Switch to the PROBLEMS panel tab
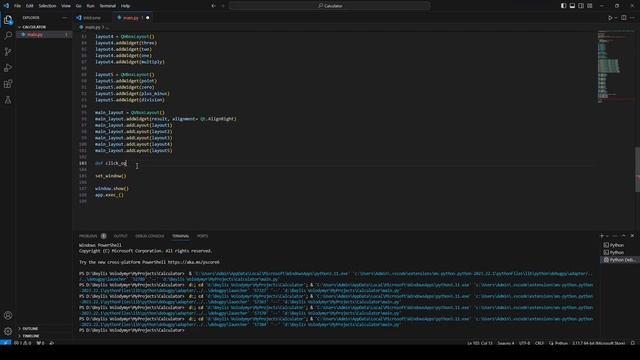Screen dimensions: 640x360 [89, 236]
